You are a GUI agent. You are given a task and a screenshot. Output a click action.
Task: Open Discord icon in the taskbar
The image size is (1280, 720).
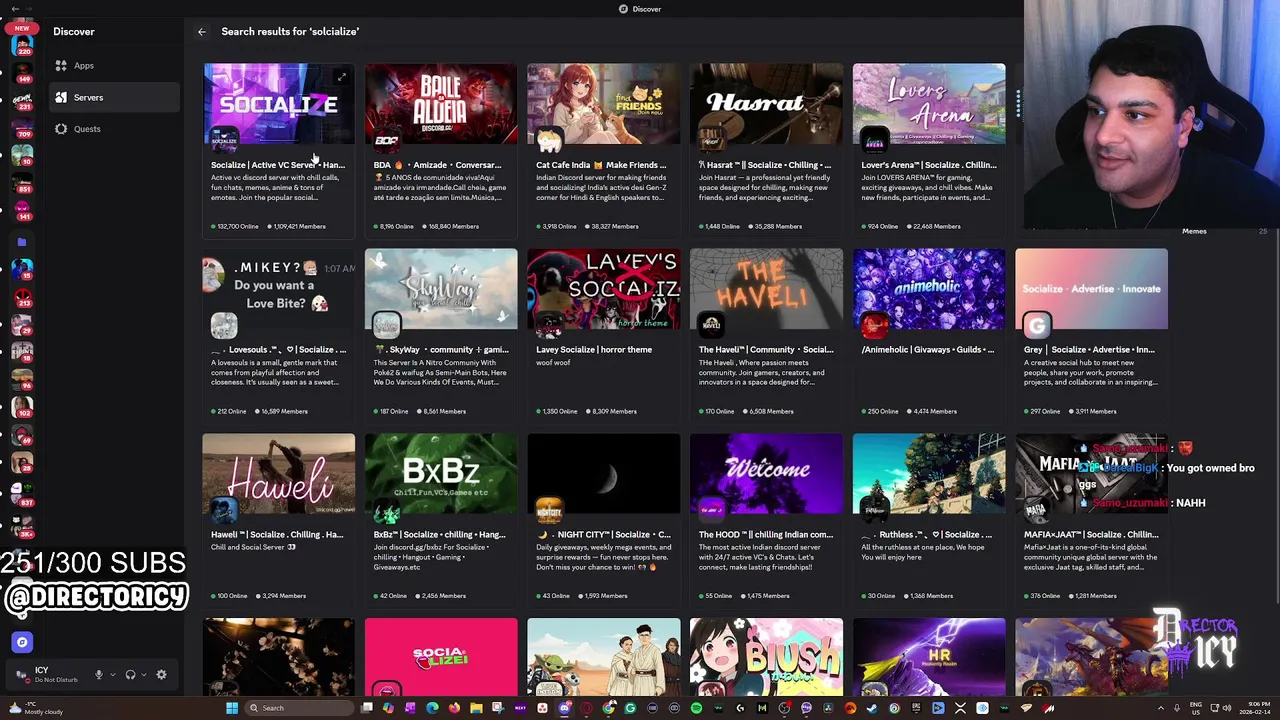click(x=565, y=708)
